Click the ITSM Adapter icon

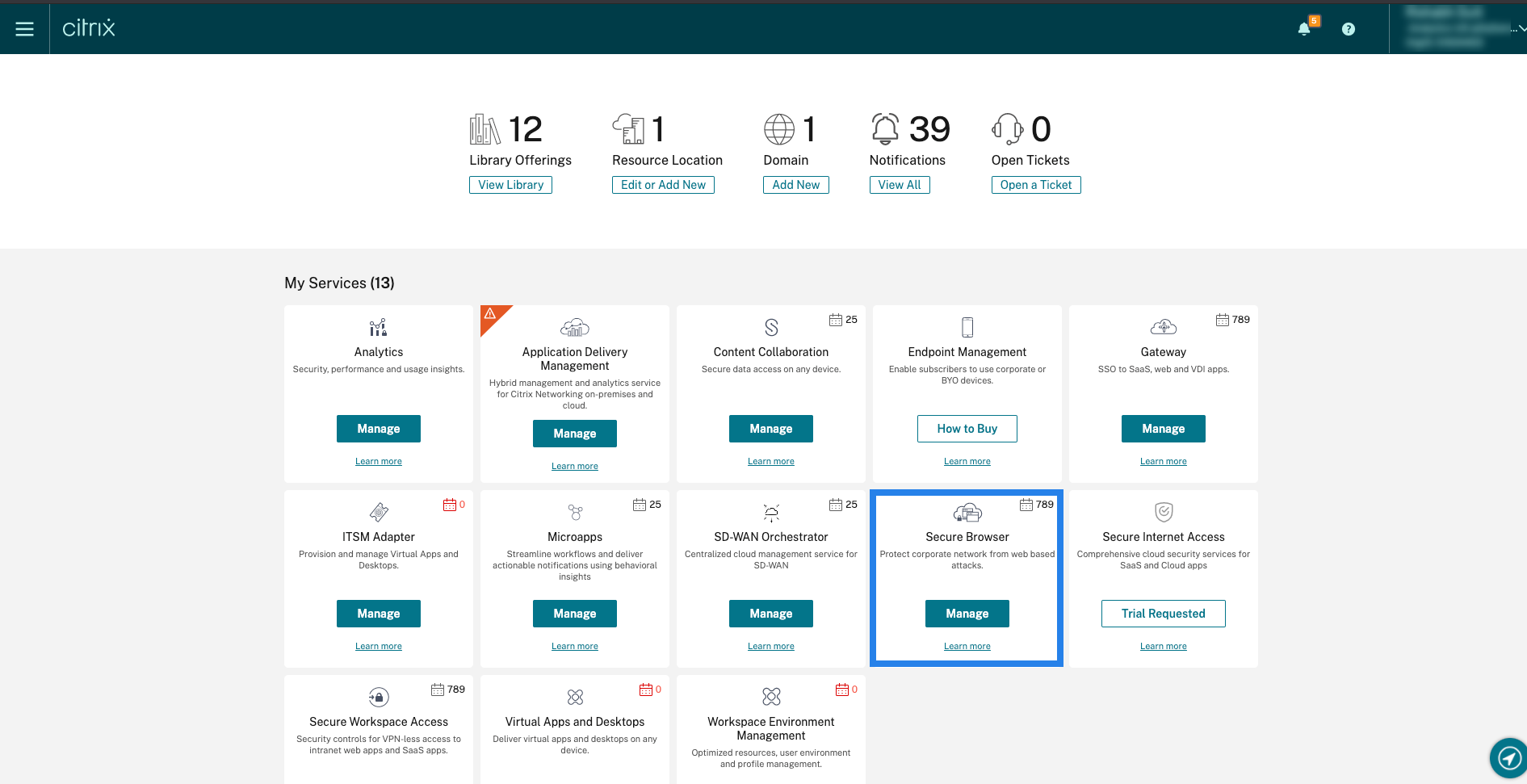(379, 512)
